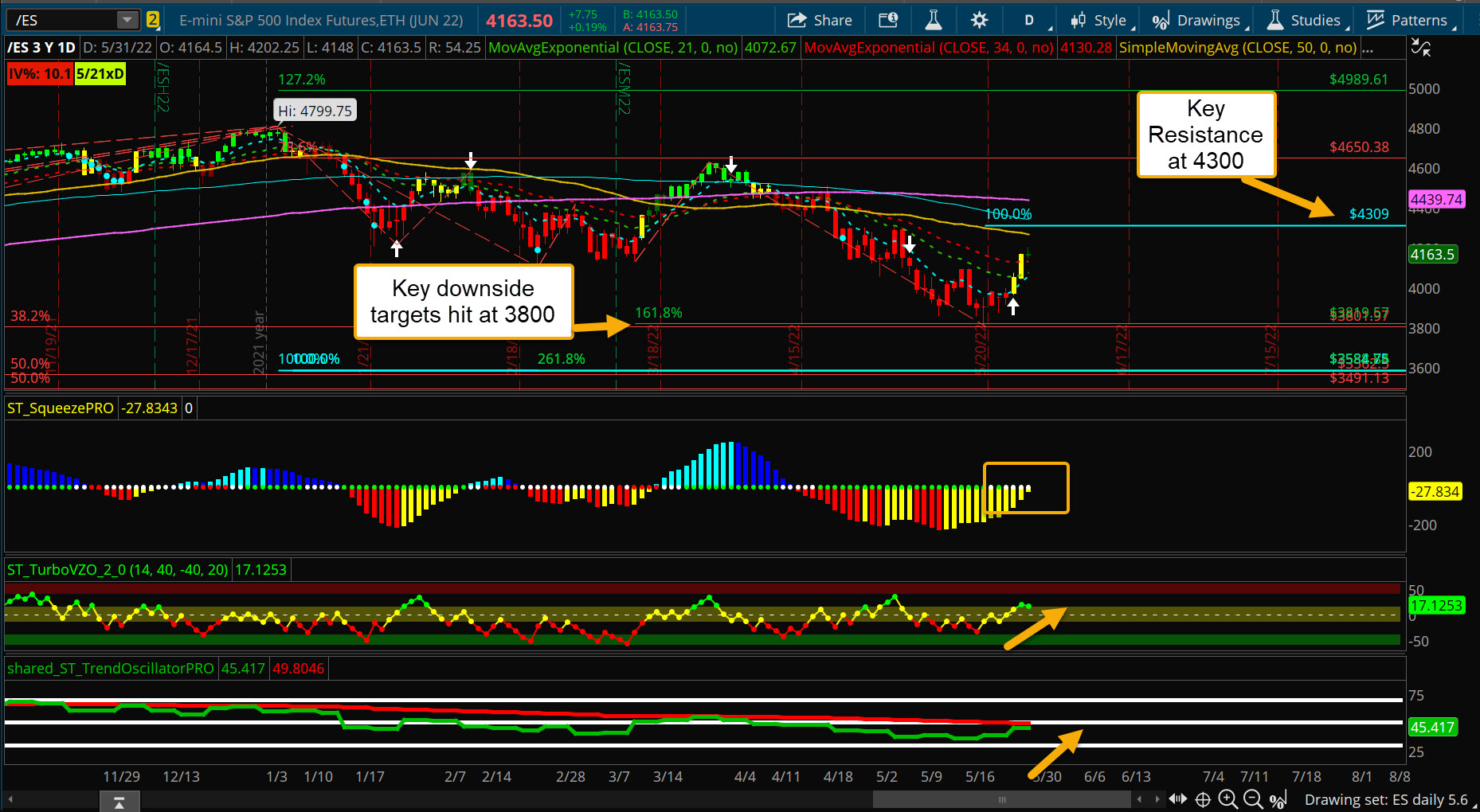Click the yellow linked-window number 2 badge

coord(153,20)
